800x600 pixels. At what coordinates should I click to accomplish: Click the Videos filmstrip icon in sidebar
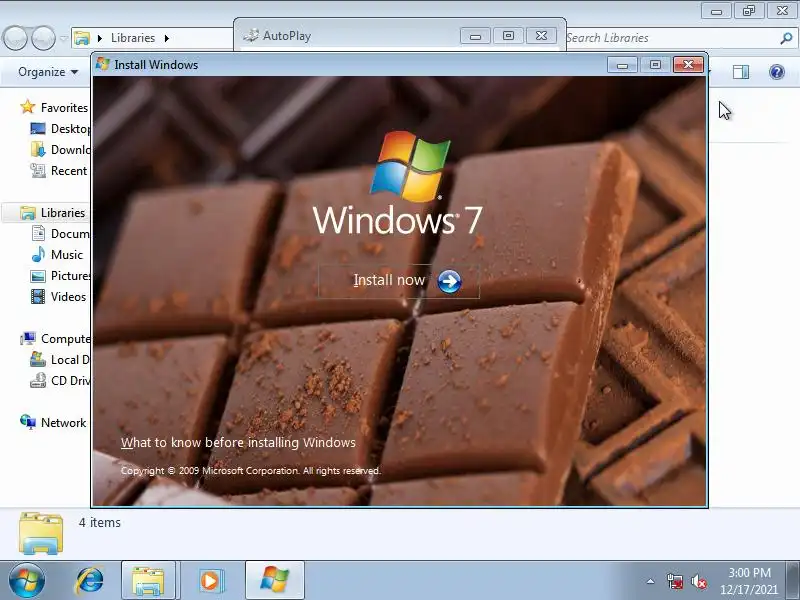(38, 296)
